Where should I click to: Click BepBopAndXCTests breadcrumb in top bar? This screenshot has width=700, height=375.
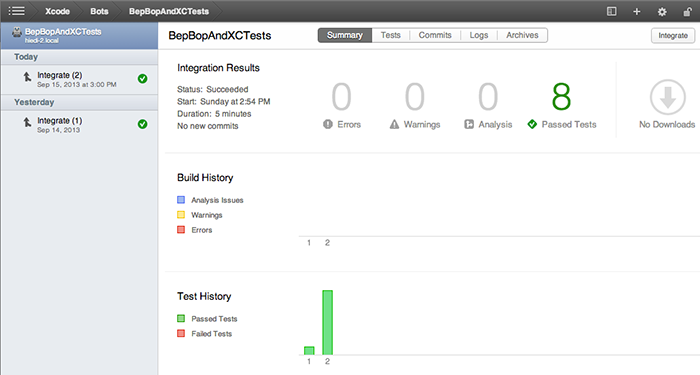169,11
